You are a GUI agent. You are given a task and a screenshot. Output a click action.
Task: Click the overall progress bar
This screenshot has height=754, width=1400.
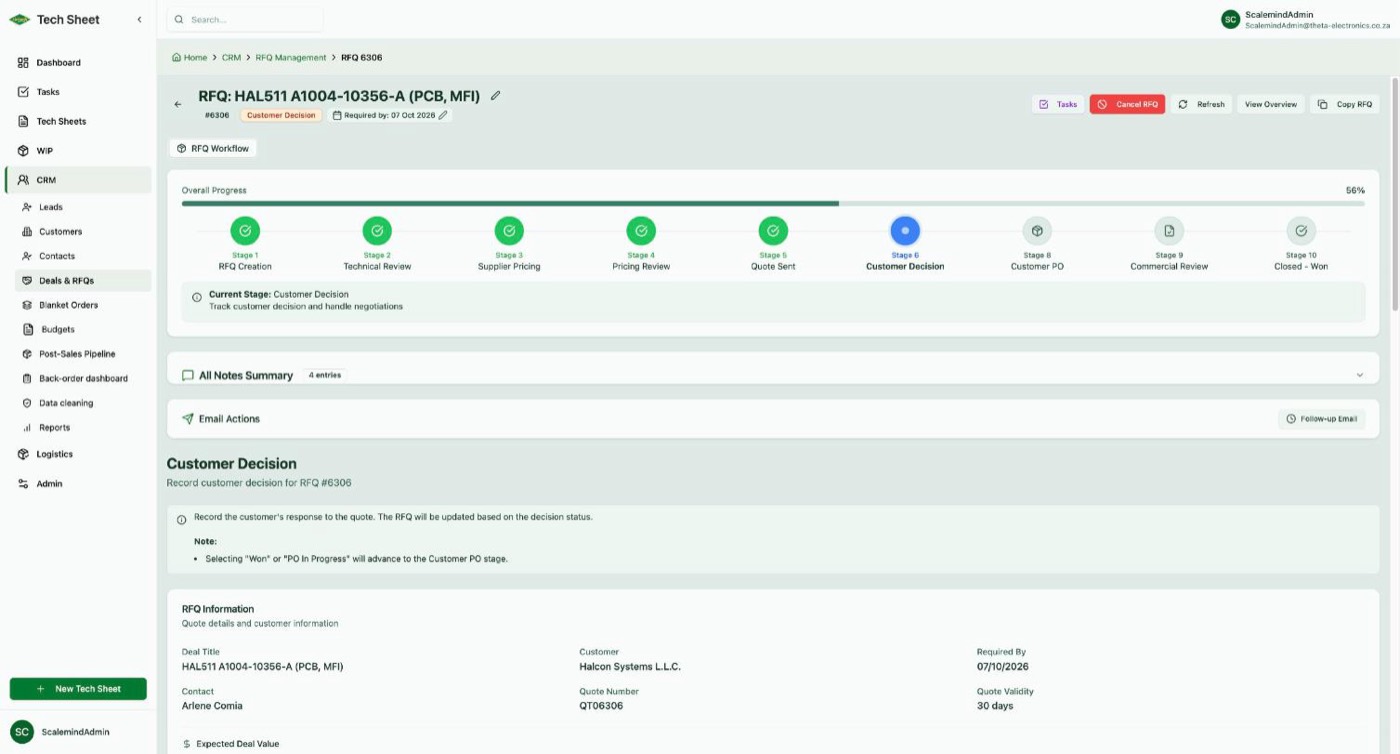coord(773,203)
